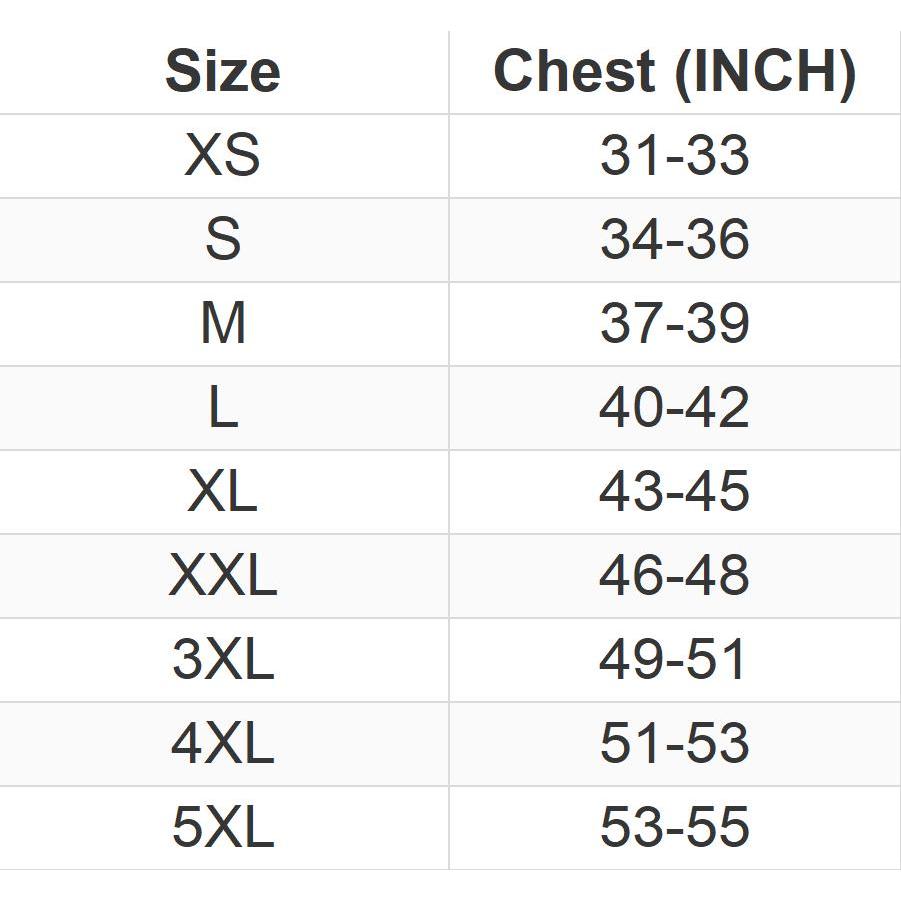Select the S size cell
The image size is (901, 901).
point(222,240)
